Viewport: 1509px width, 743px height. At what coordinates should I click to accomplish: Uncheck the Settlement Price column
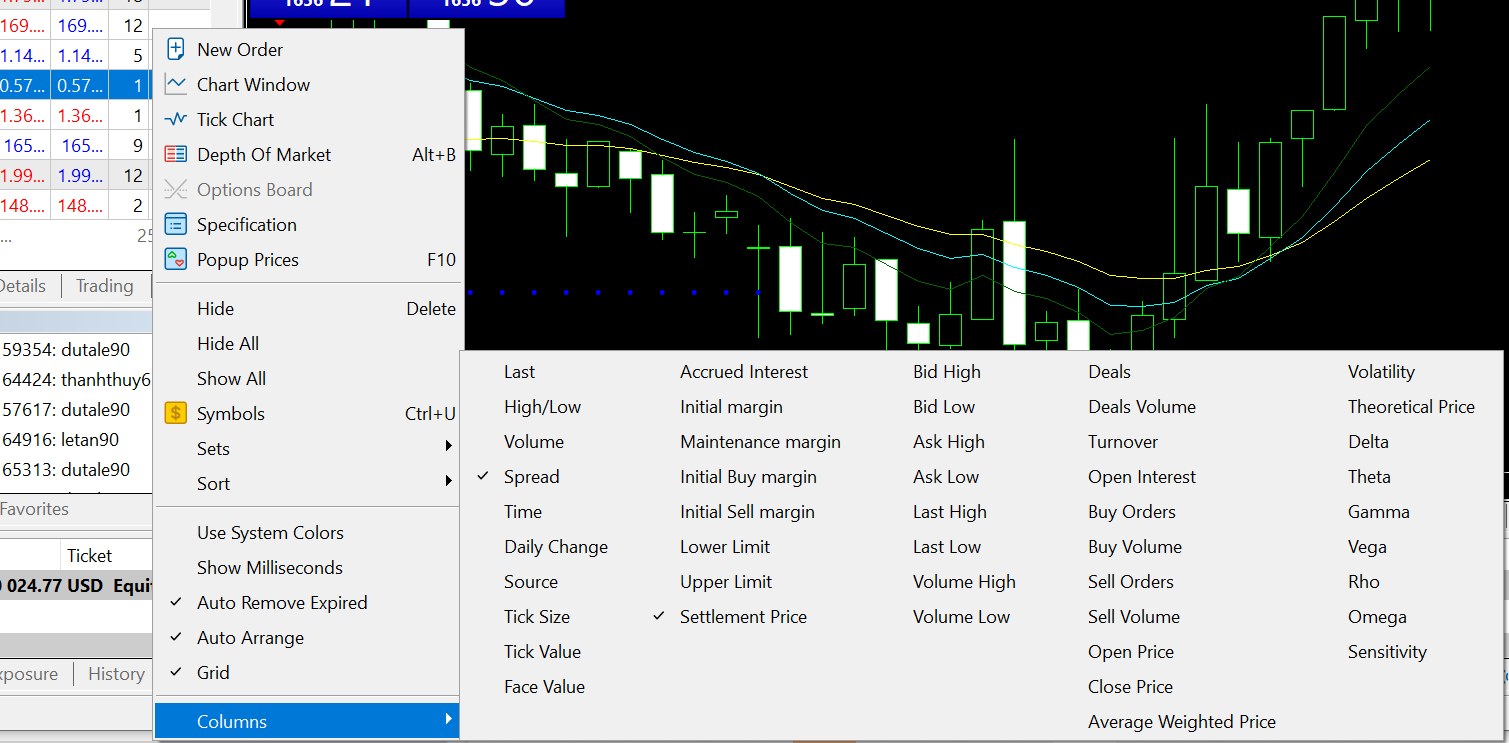[x=743, y=616]
